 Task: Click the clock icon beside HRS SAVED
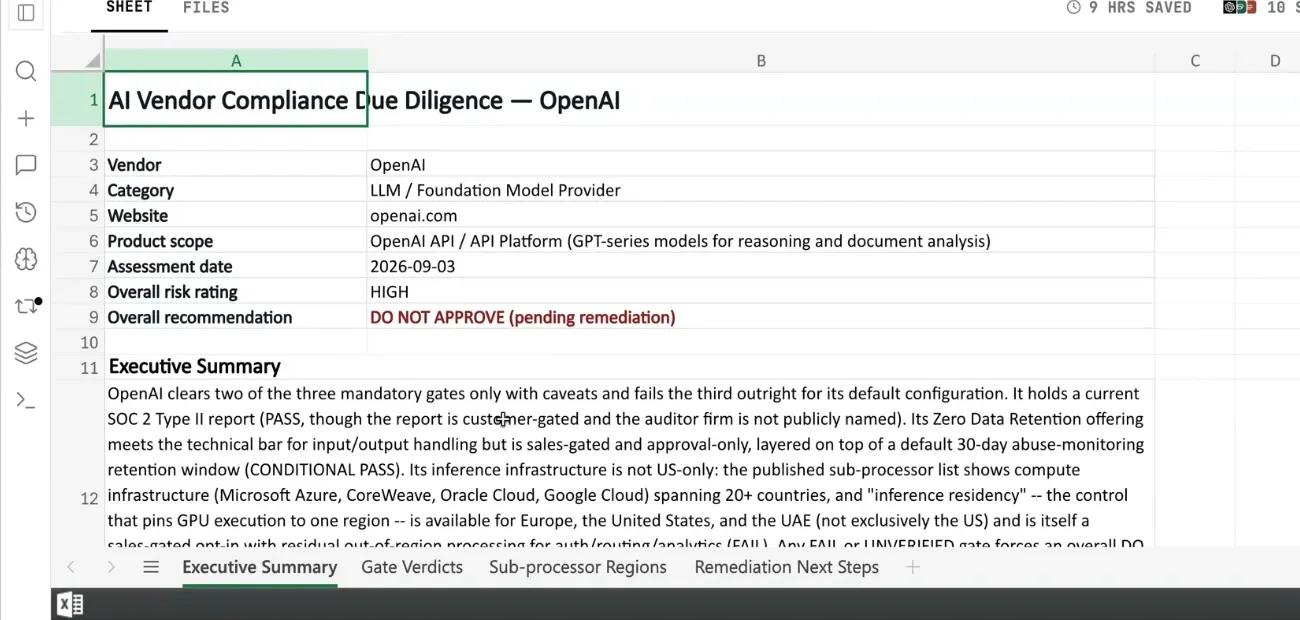[x=1074, y=8]
